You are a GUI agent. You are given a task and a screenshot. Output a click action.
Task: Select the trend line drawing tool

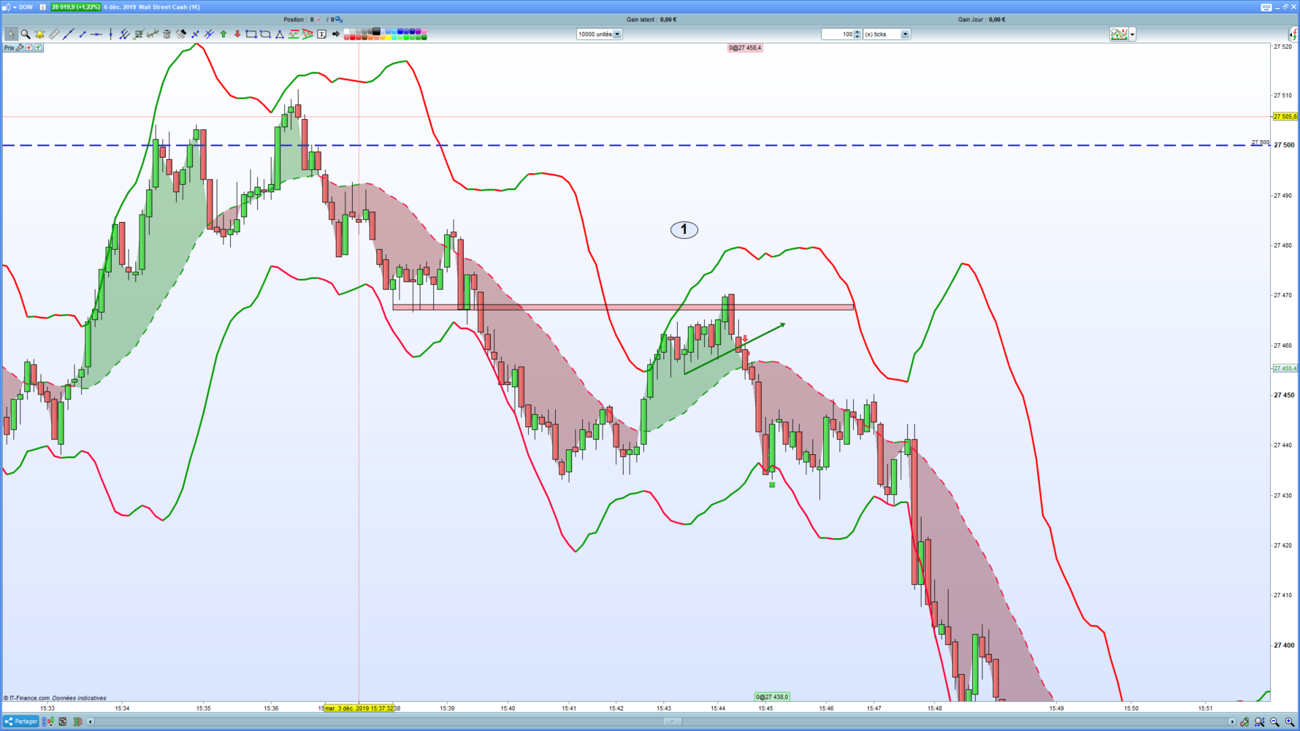click(68, 34)
